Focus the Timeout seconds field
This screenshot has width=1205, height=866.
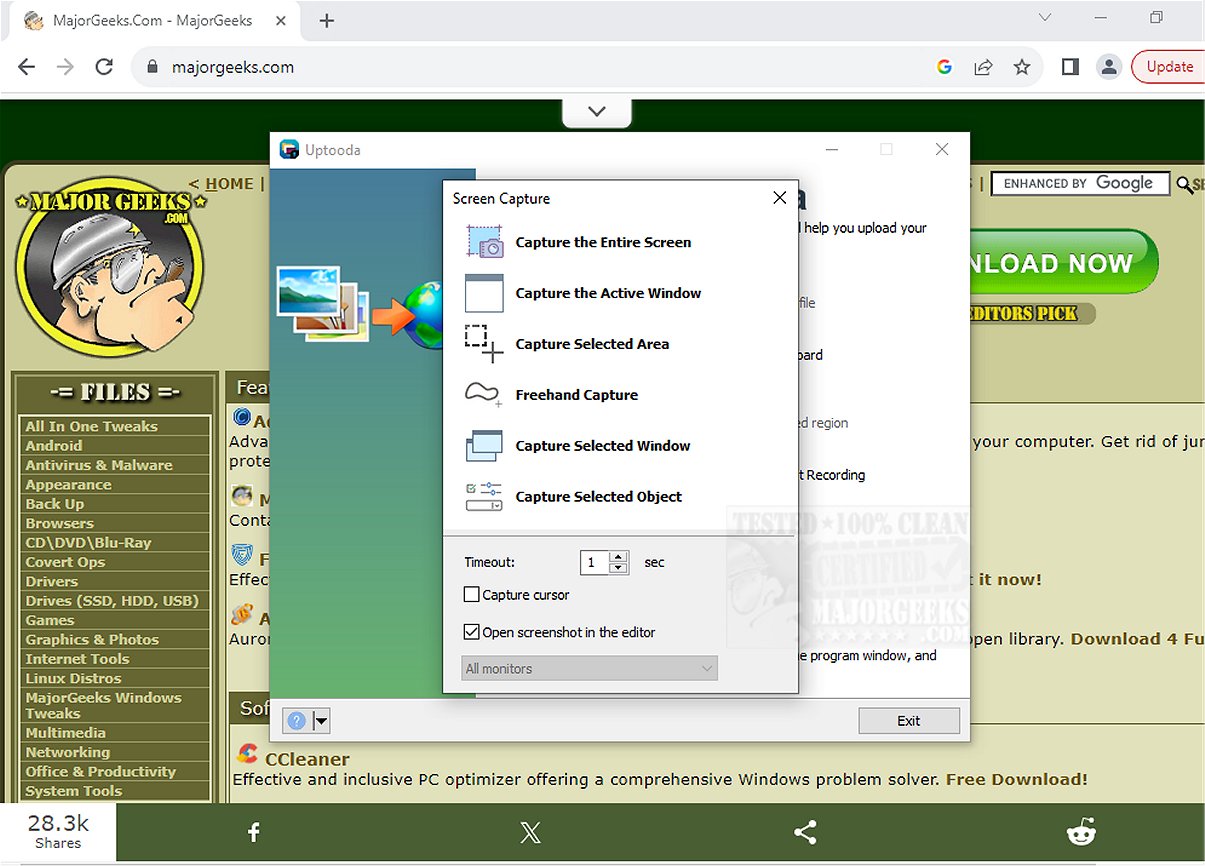(x=595, y=562)
